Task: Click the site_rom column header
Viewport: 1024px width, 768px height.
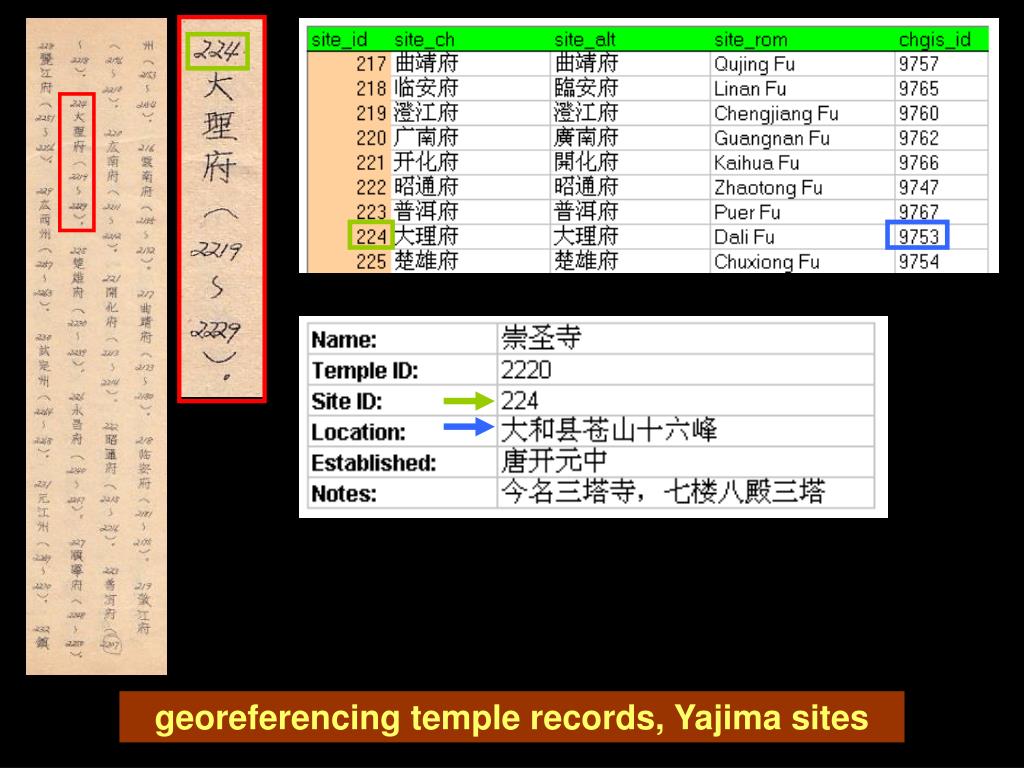Action: 750,39
